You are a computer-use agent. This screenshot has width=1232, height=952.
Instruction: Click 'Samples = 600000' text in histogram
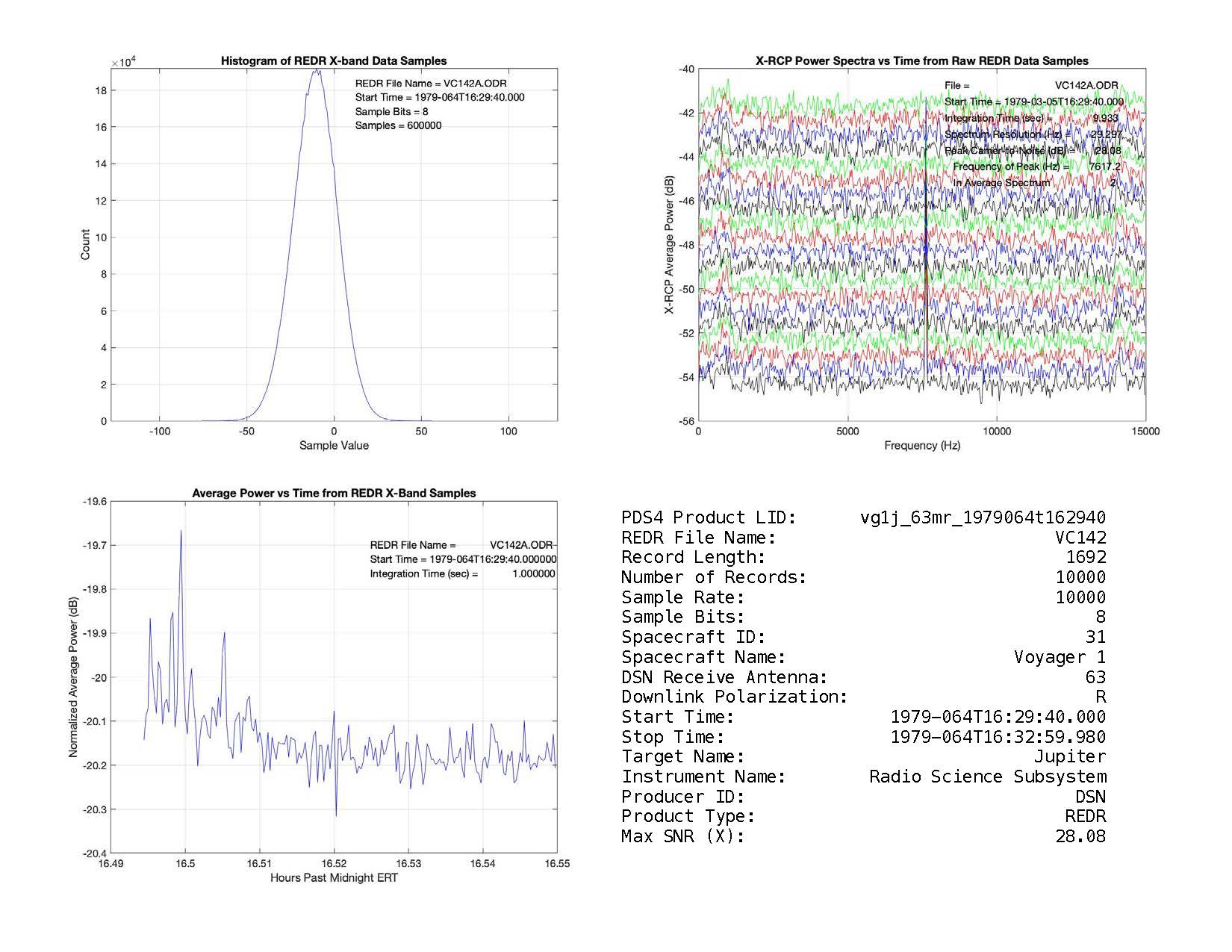click(x=398, y=125)
